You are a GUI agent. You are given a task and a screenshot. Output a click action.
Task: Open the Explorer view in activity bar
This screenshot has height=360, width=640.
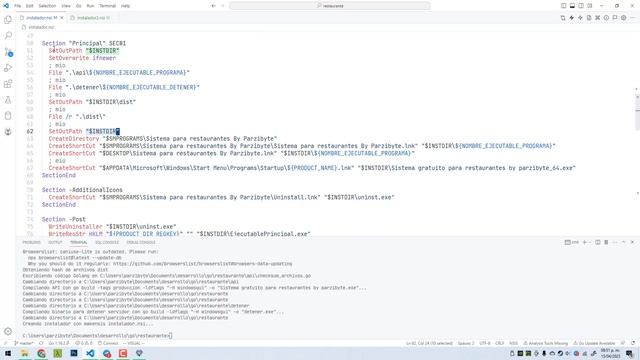(x=8, y=20)
